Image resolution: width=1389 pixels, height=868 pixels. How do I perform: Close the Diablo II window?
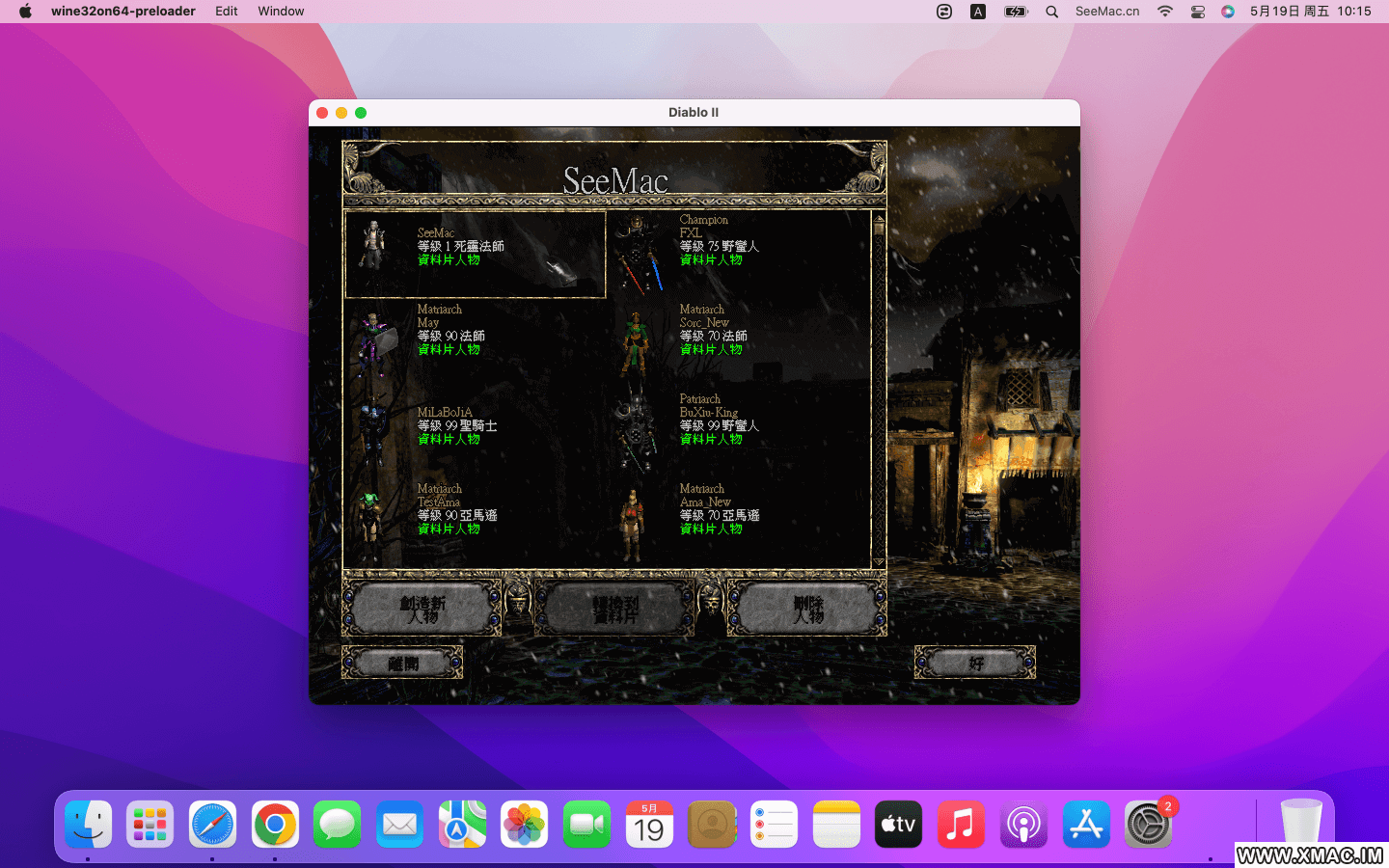pos(322,113)
